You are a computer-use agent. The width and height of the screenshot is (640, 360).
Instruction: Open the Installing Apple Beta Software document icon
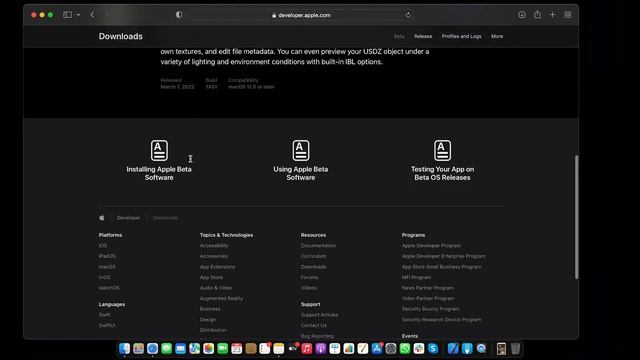point(159,150)
